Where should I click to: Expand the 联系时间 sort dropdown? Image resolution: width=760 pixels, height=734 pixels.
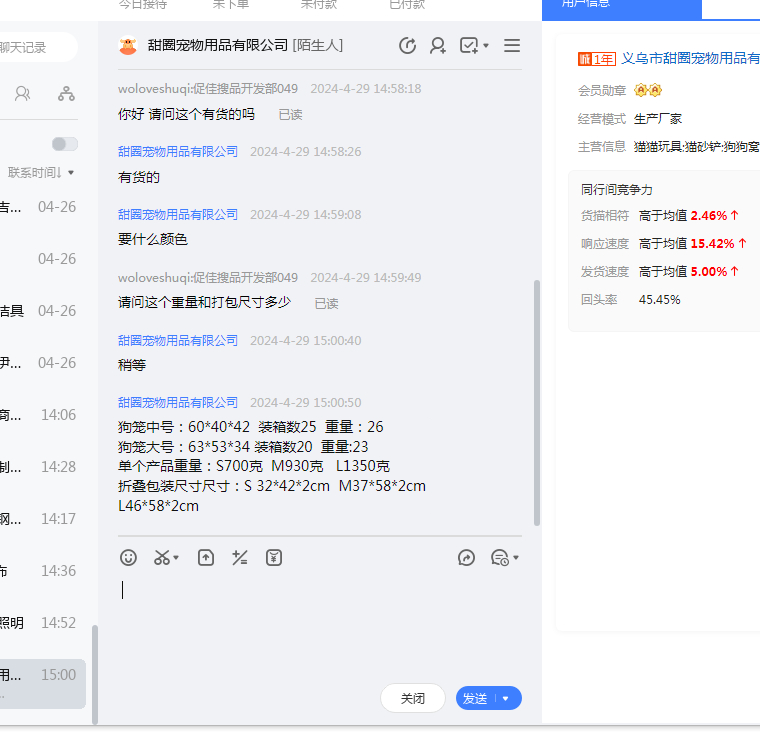coord(41,173)
